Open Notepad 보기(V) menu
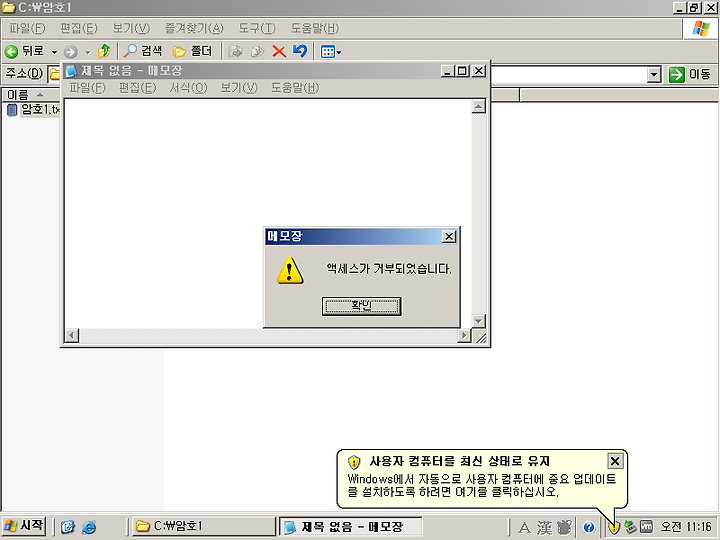Screen dimensions: 720x540 click(239, 88)
